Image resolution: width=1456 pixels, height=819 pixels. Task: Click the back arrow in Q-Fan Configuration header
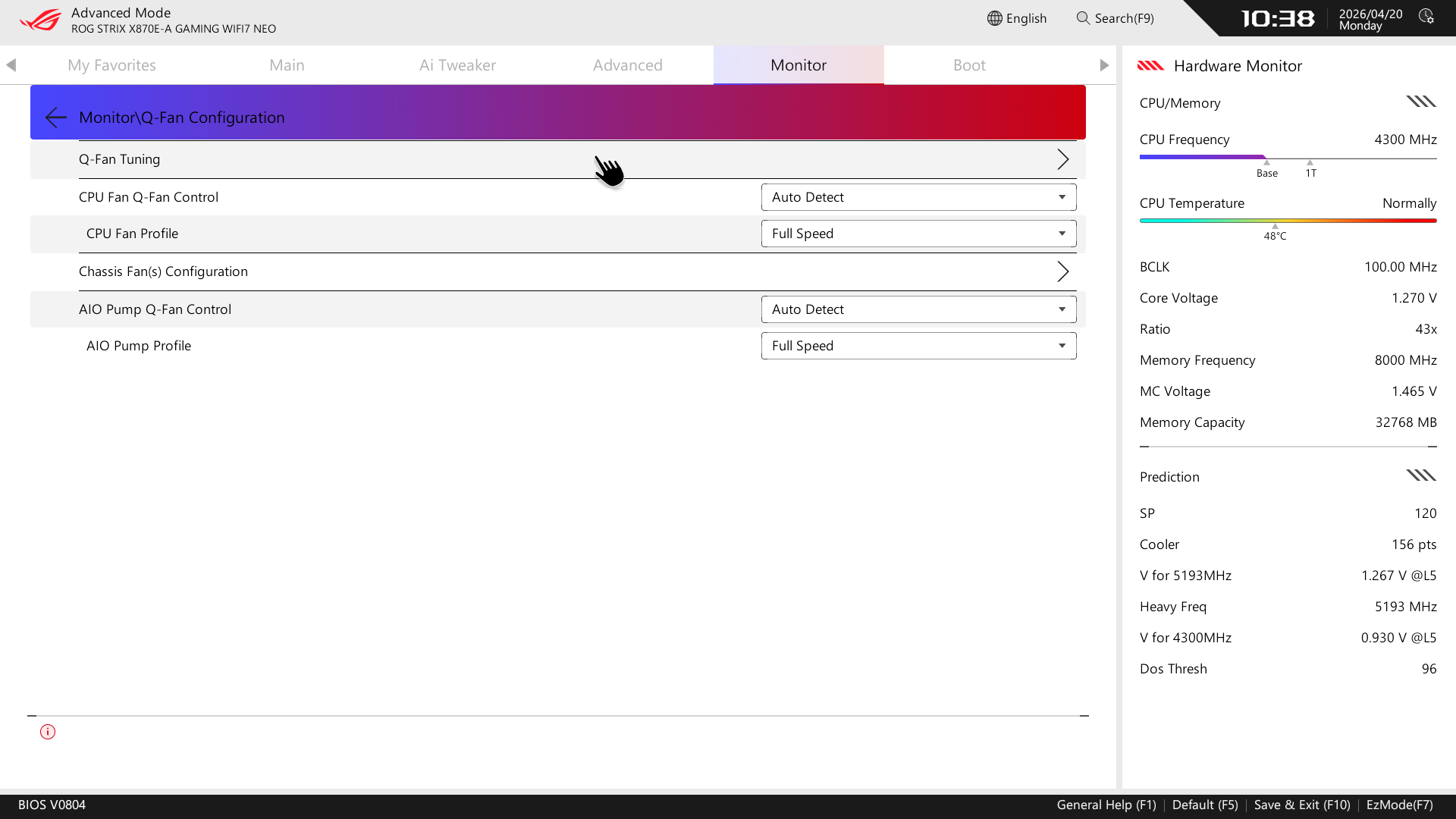(55, 118)
